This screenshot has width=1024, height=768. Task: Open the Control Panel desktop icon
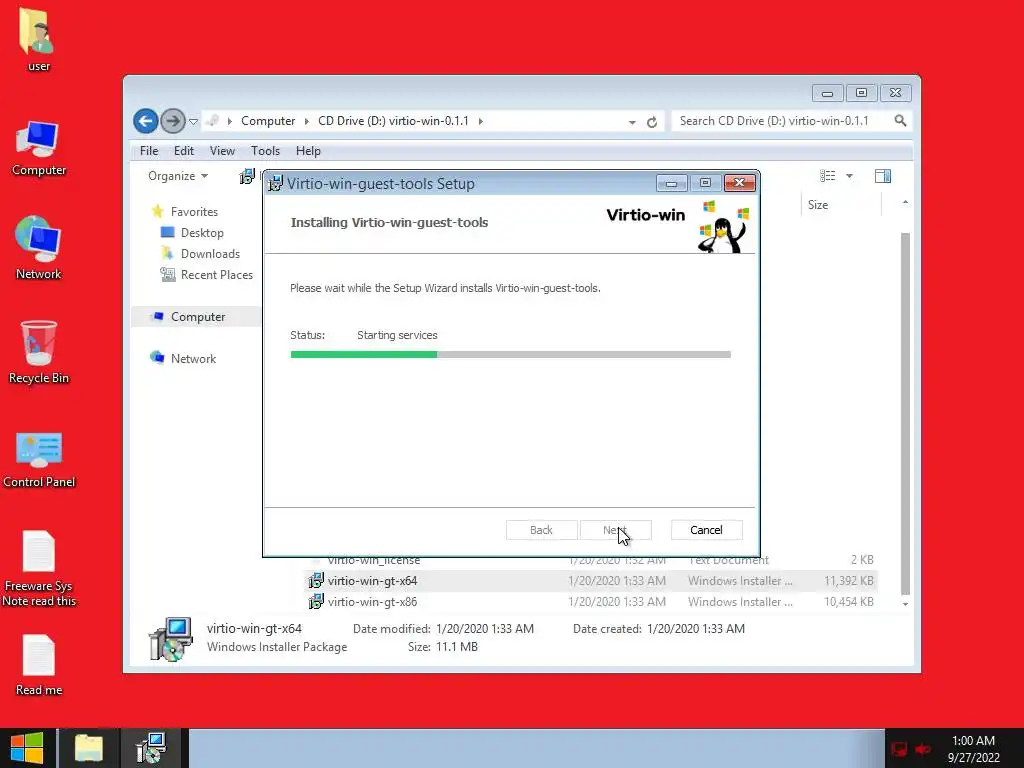(x=39, y=458)
